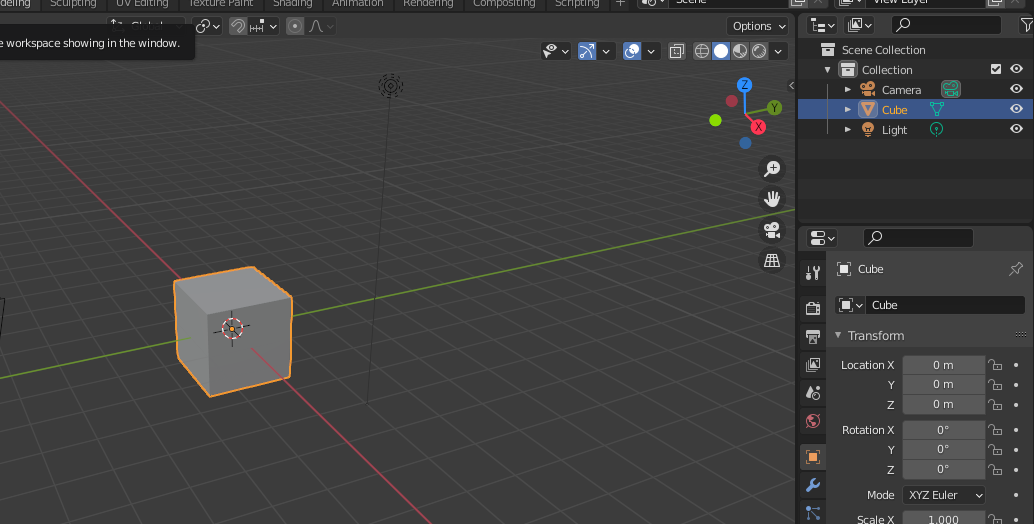Open the Options dropdown

[x=758, y=26]
